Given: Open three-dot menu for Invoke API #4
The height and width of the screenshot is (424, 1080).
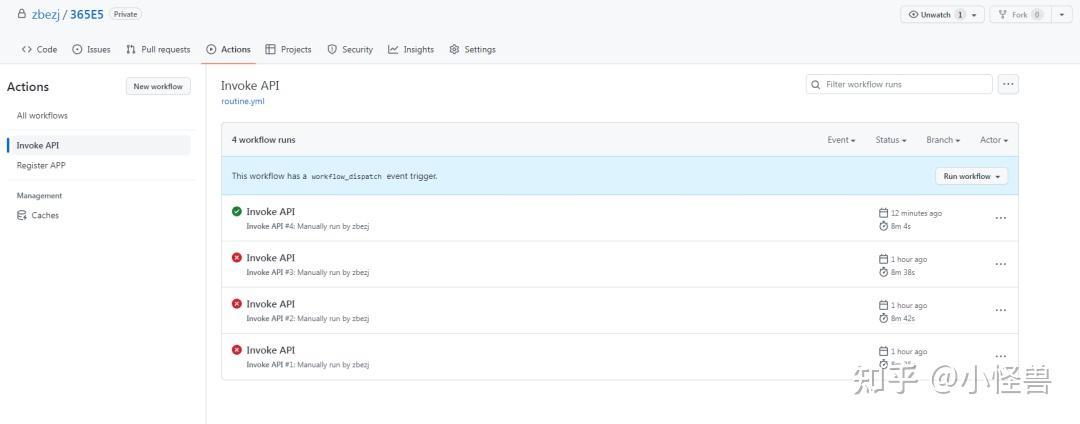Looking at the screenshot, I should (1000, 218).
